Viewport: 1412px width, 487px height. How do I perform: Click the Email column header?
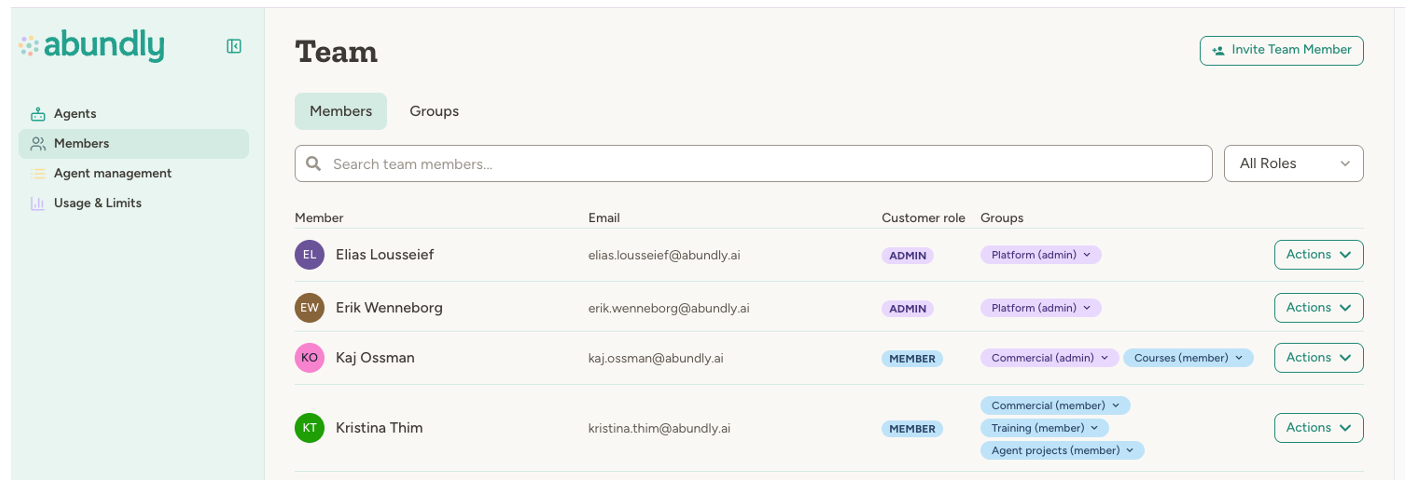pos(604,217)
